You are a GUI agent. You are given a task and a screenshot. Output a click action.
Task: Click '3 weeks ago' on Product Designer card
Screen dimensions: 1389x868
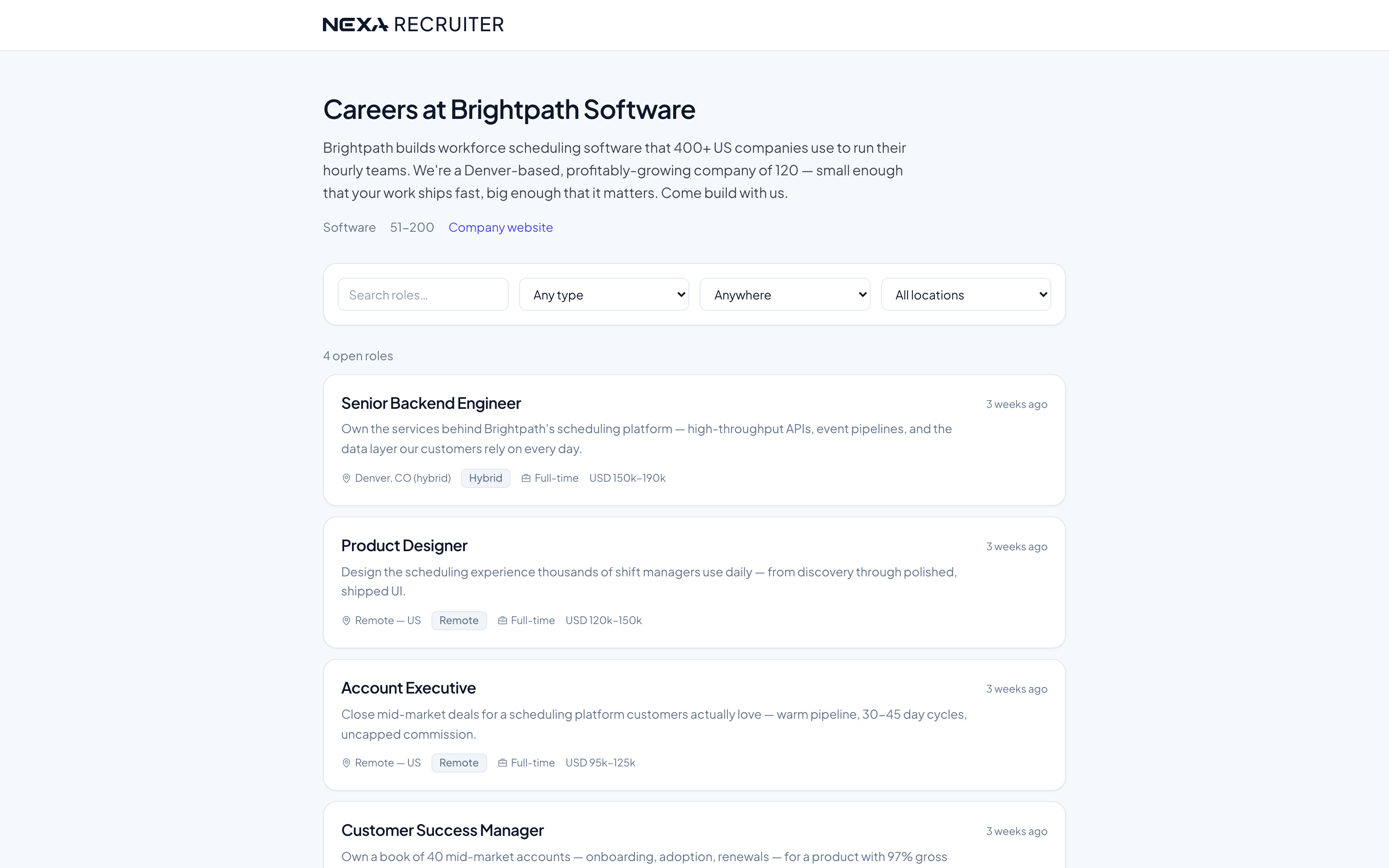click(x=1017, y=546)
